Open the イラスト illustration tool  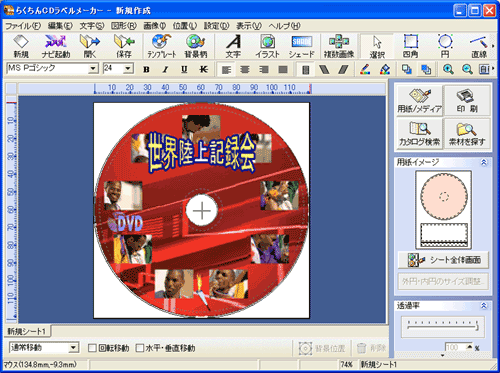coord(267,46)
